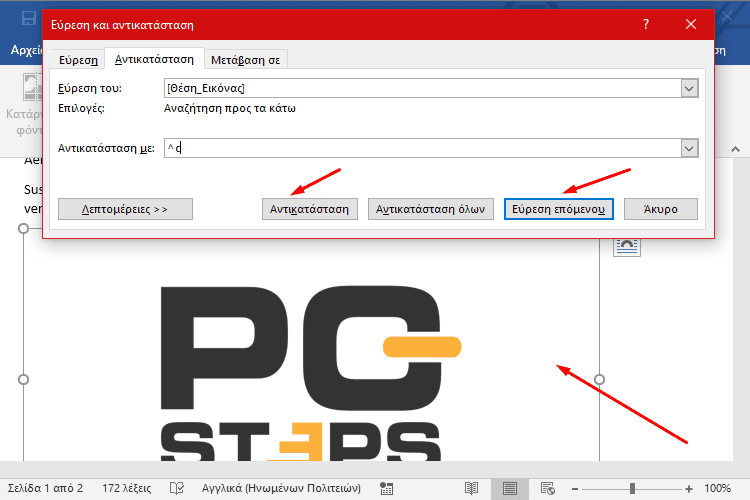Open the Αρχείο menu in Word

click(x=26, y=50)
